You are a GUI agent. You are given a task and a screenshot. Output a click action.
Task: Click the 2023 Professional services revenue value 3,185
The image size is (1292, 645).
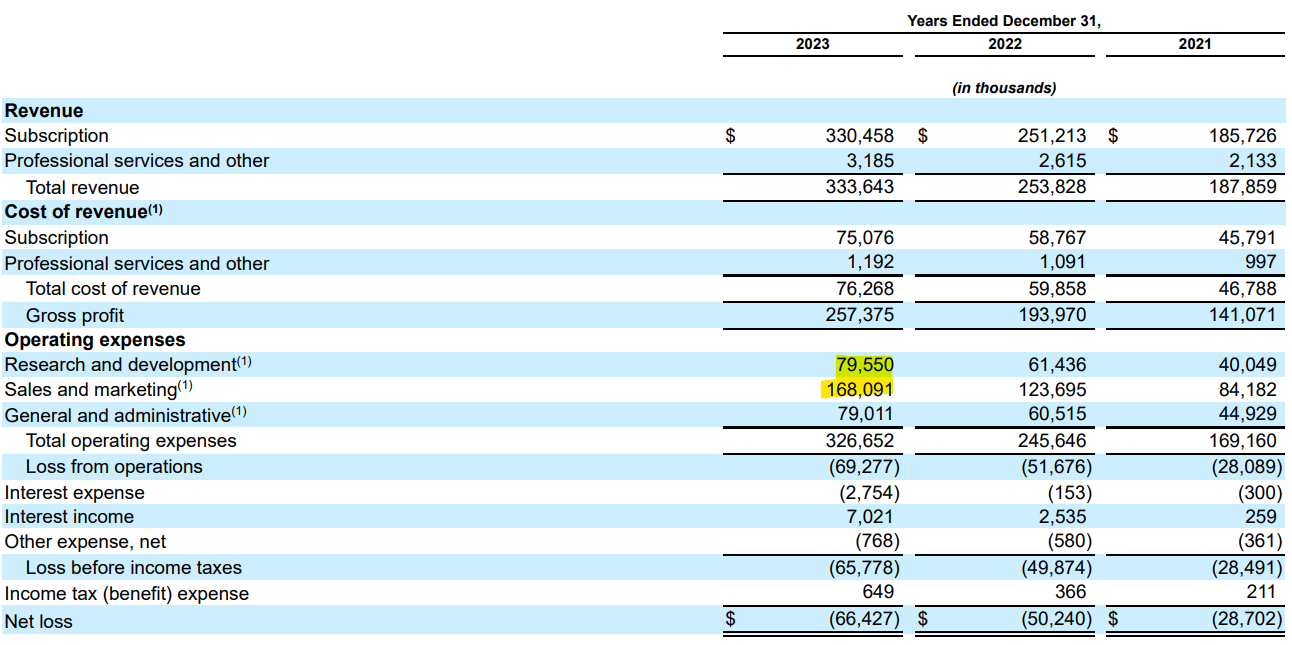[869, 161]
